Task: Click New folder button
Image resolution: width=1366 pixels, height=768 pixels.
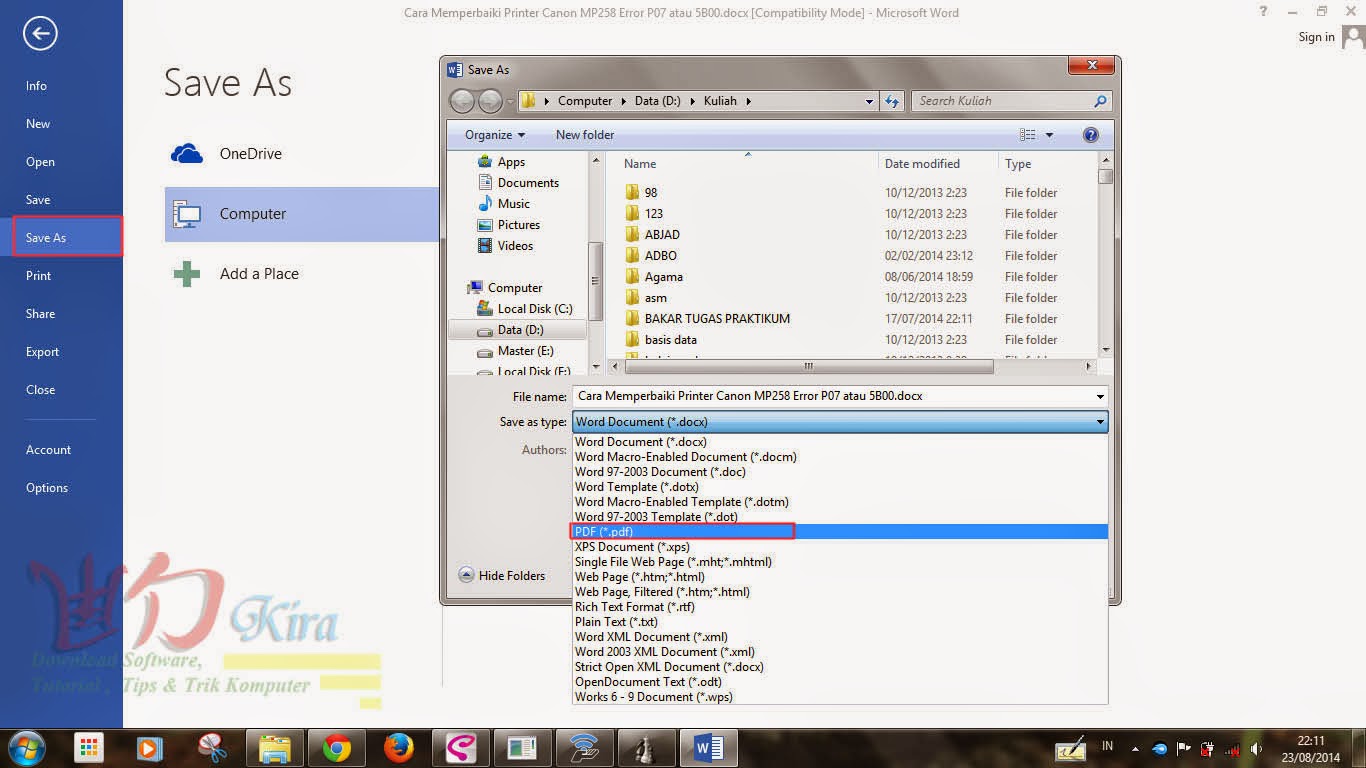Action: [x=585, y=135]
